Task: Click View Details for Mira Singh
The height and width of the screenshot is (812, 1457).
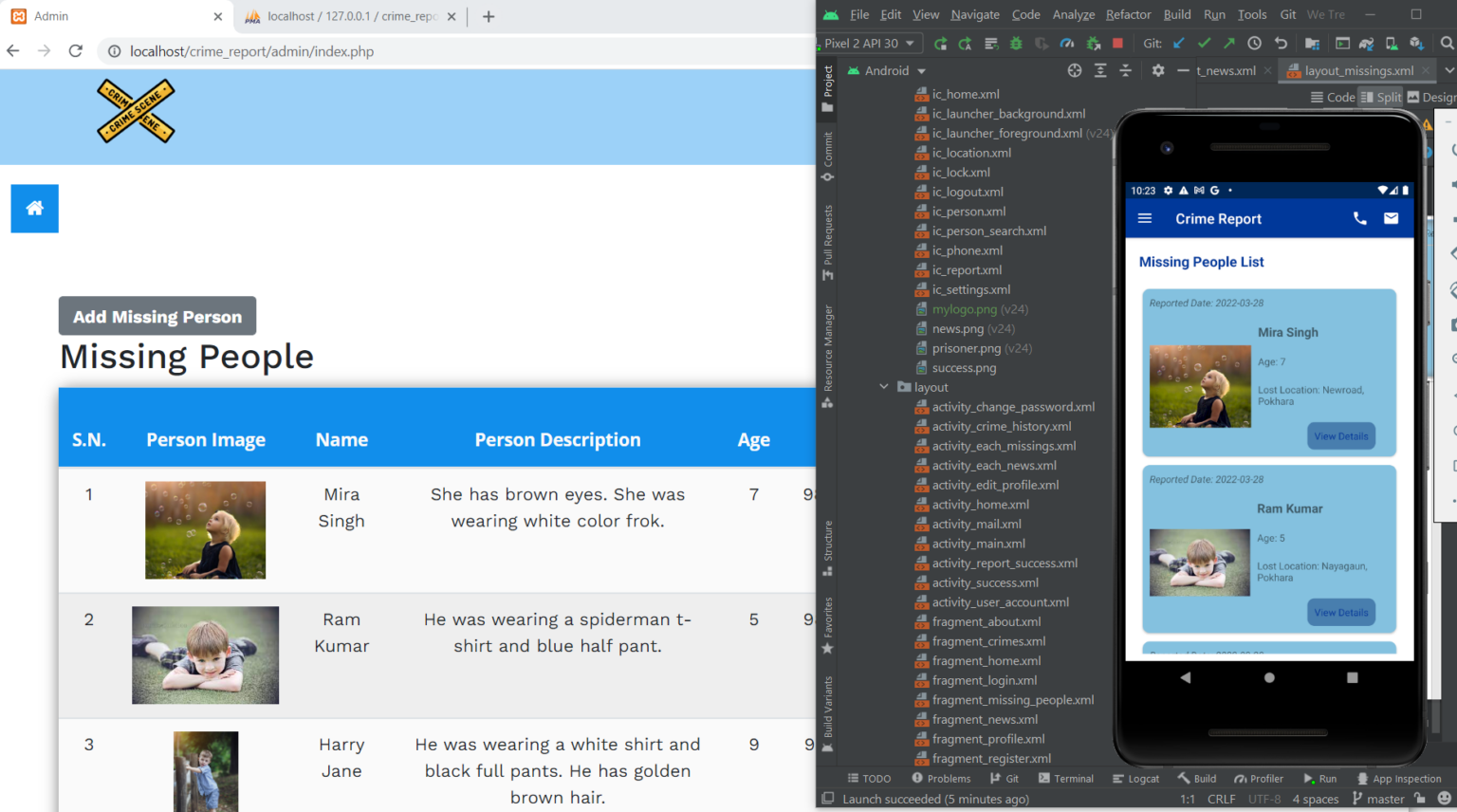Action: pyautogui.click(x=1340, y=436)
